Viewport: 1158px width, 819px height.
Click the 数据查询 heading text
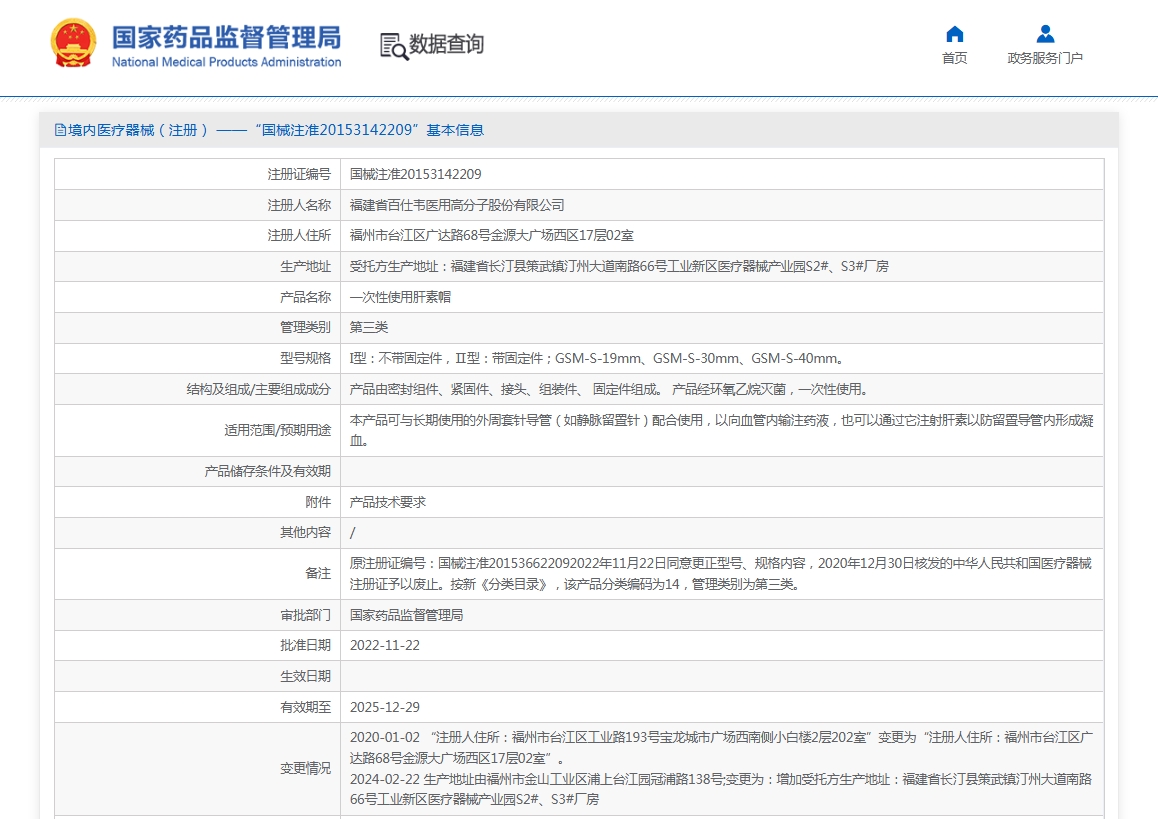[447, 44]
